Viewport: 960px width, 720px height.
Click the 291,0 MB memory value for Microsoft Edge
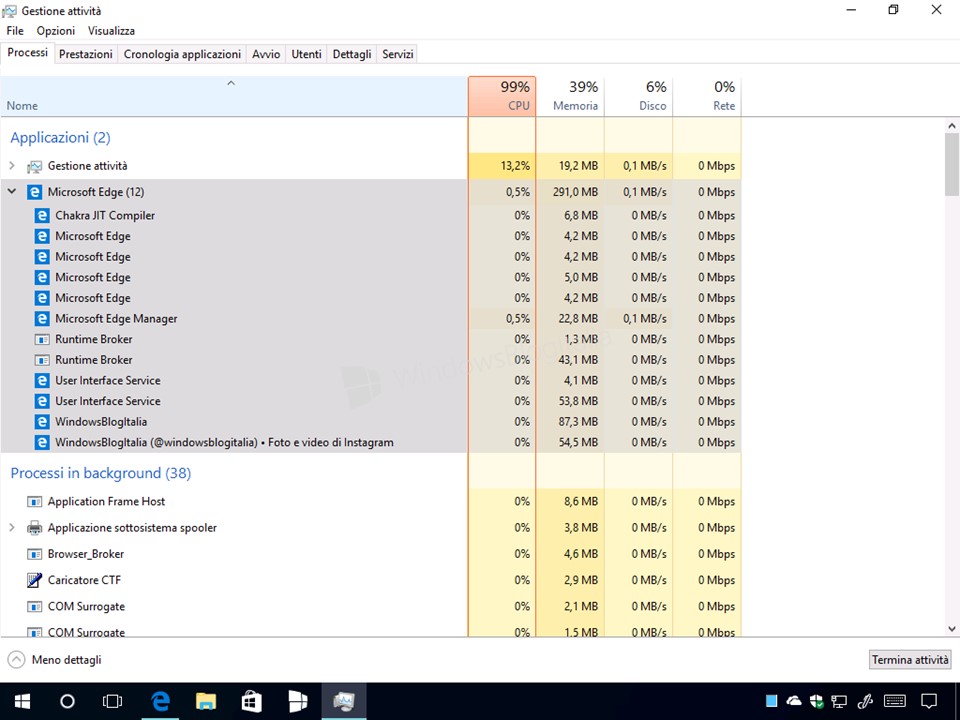pyautogui.click(x=576, y=192)
